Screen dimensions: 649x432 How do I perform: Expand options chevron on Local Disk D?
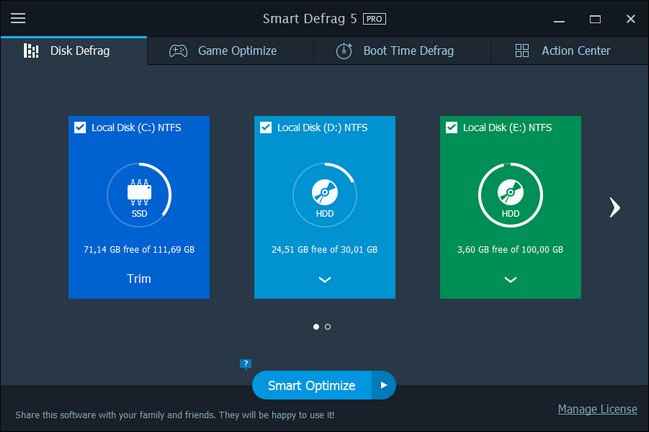point(324,280)
